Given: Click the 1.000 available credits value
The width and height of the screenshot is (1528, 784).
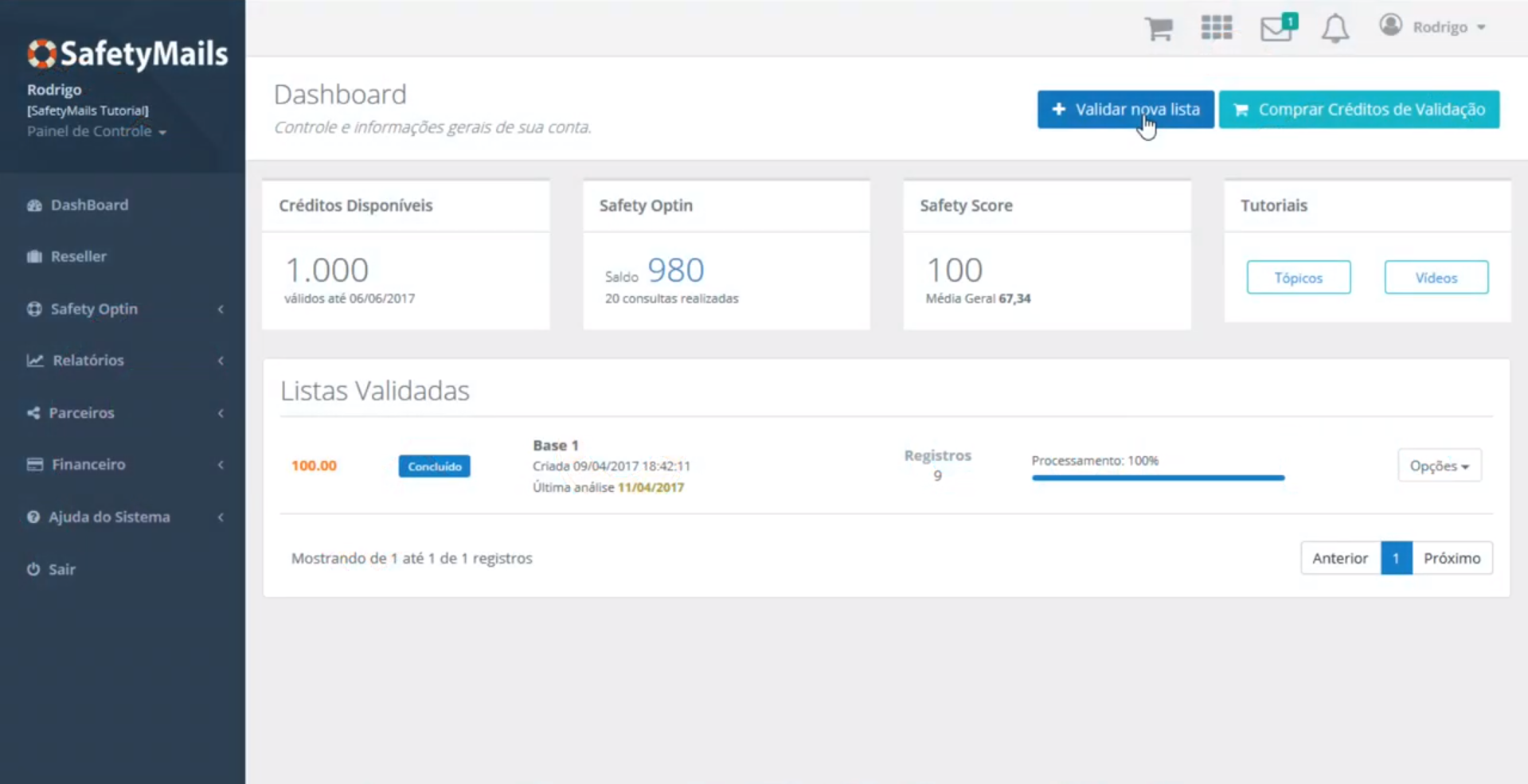Looking at the screenshot, I should click(x=327, y=271).
